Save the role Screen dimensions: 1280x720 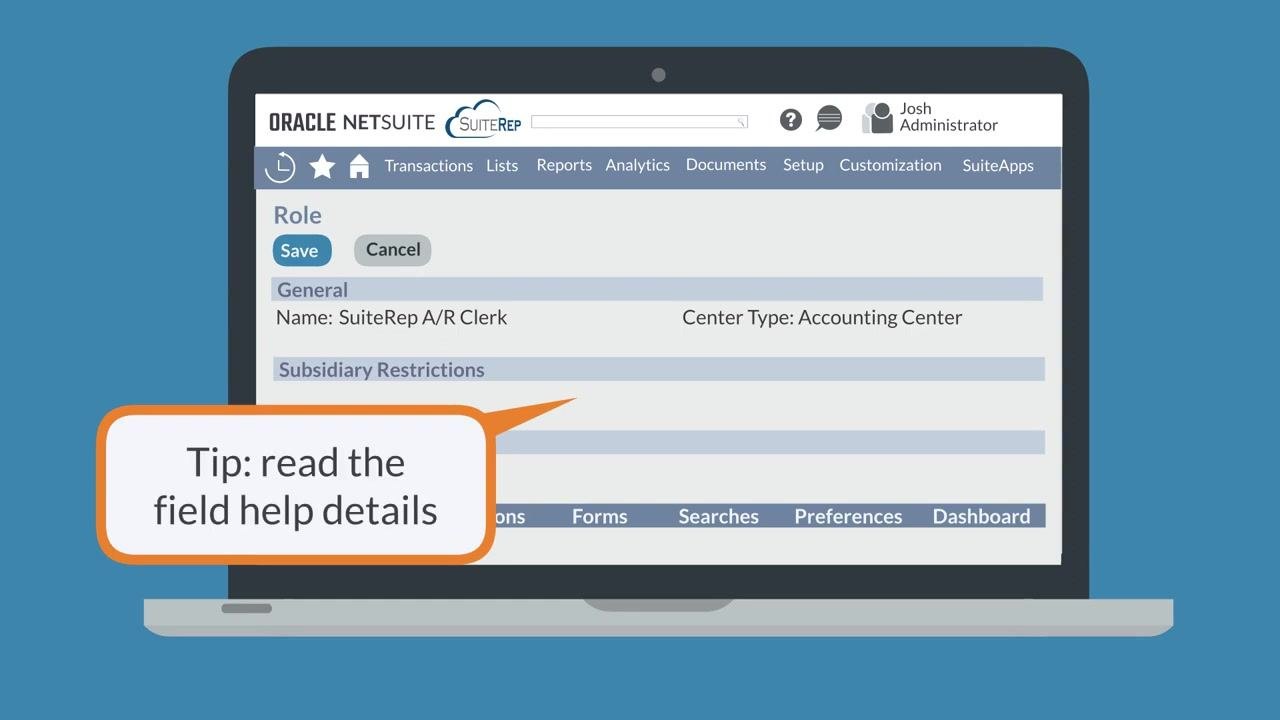(x=301, y=251)
